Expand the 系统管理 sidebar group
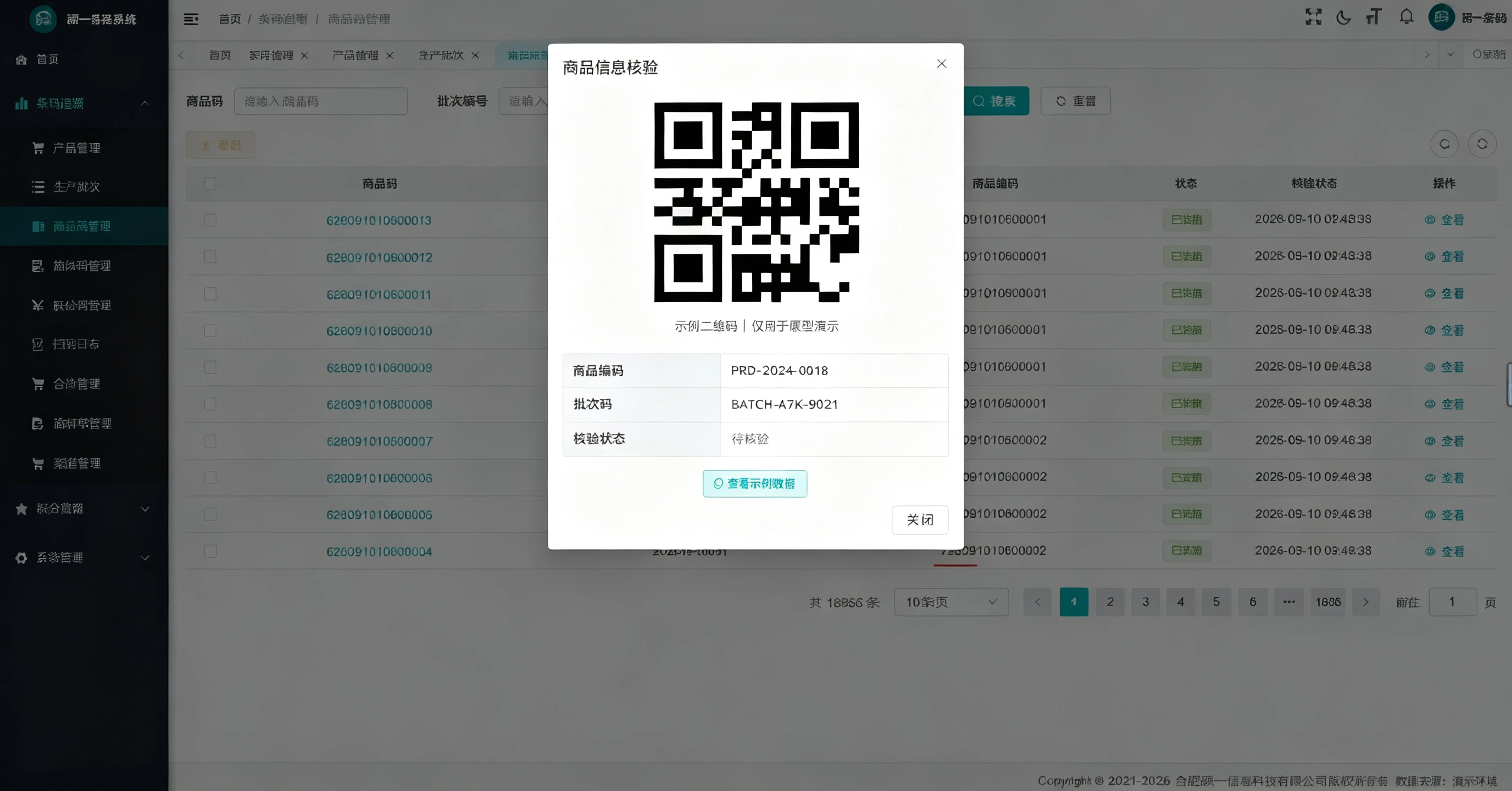Image resolution: width=1512 pixels, height=791 pixels. (x=84, y=558)
